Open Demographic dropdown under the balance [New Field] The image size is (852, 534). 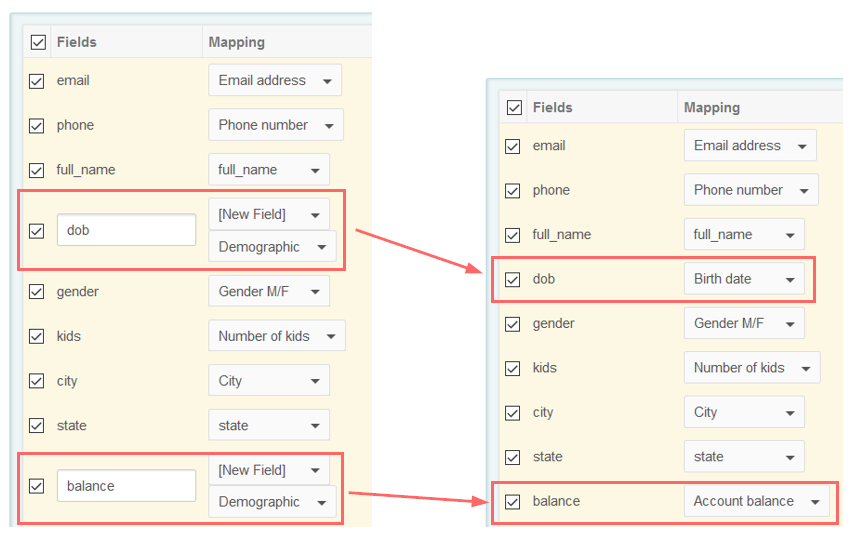pyautogui.click(x=272, y=502)
